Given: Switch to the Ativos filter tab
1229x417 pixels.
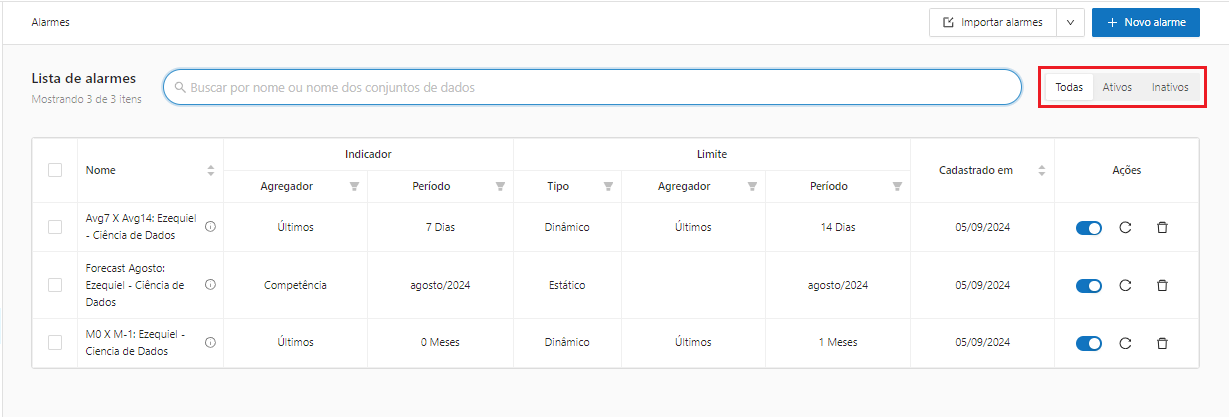Looking at the screenshot, I should (1117, 88).
